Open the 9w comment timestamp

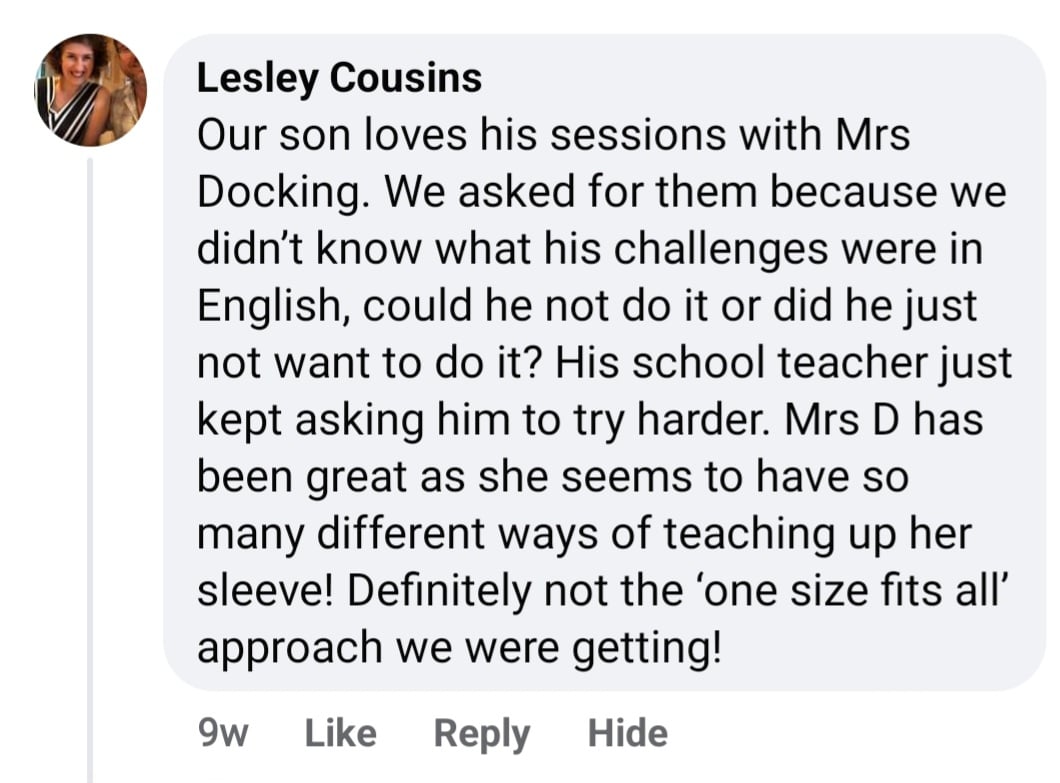[x=224, y=733]
